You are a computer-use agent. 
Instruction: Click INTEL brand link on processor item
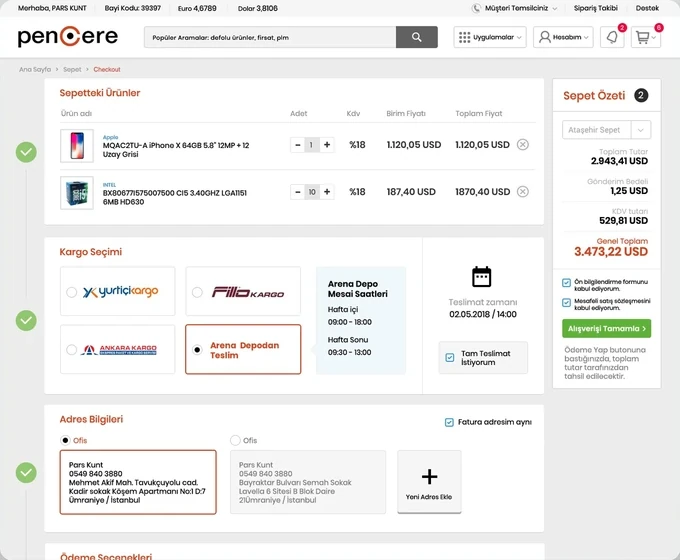[x=109, y=185]
